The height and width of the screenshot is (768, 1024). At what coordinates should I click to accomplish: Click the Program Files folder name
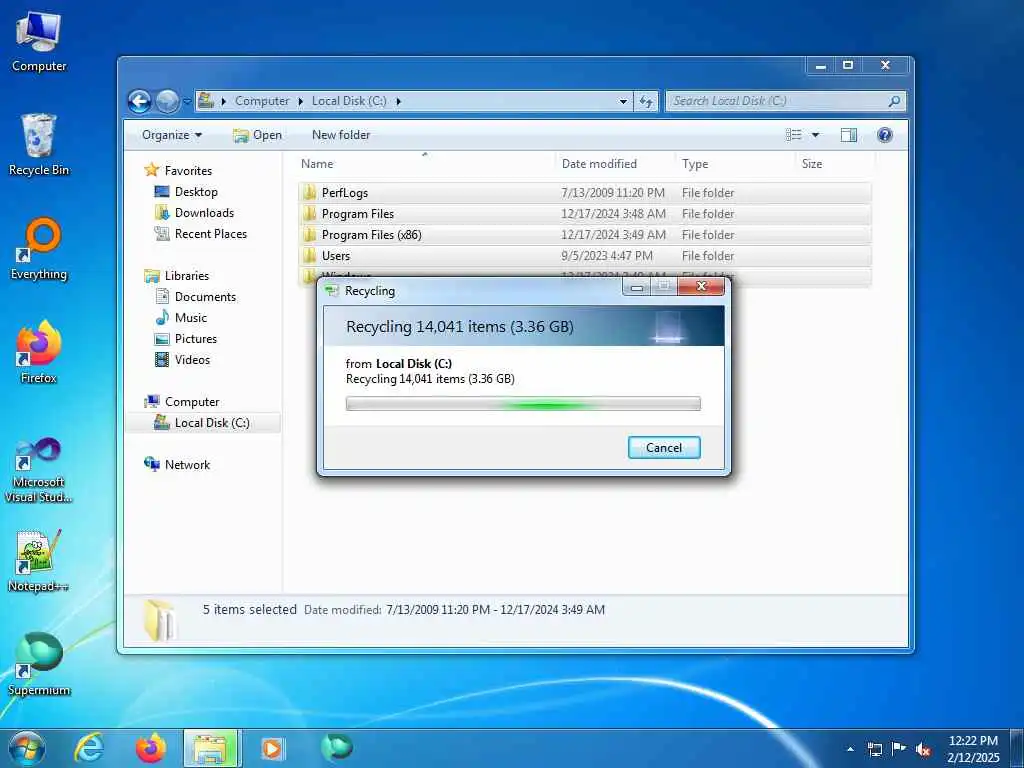[x=358, y=214]
